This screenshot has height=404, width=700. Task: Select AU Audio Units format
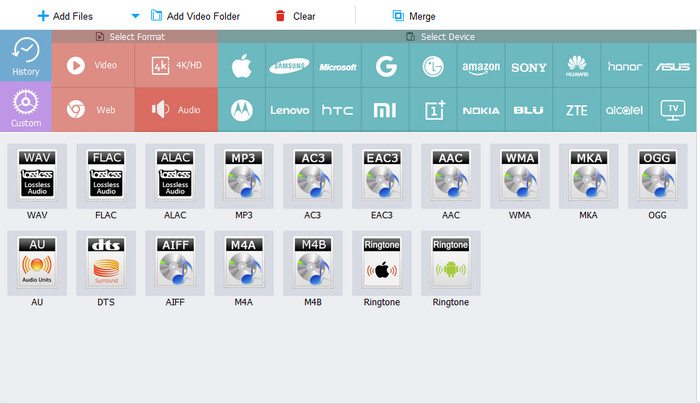tap(37, 263)
